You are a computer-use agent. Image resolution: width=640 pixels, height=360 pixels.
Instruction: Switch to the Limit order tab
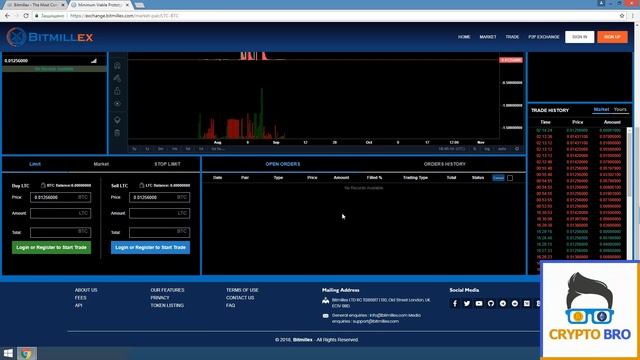pyautogui.click(x=35, y=164)
